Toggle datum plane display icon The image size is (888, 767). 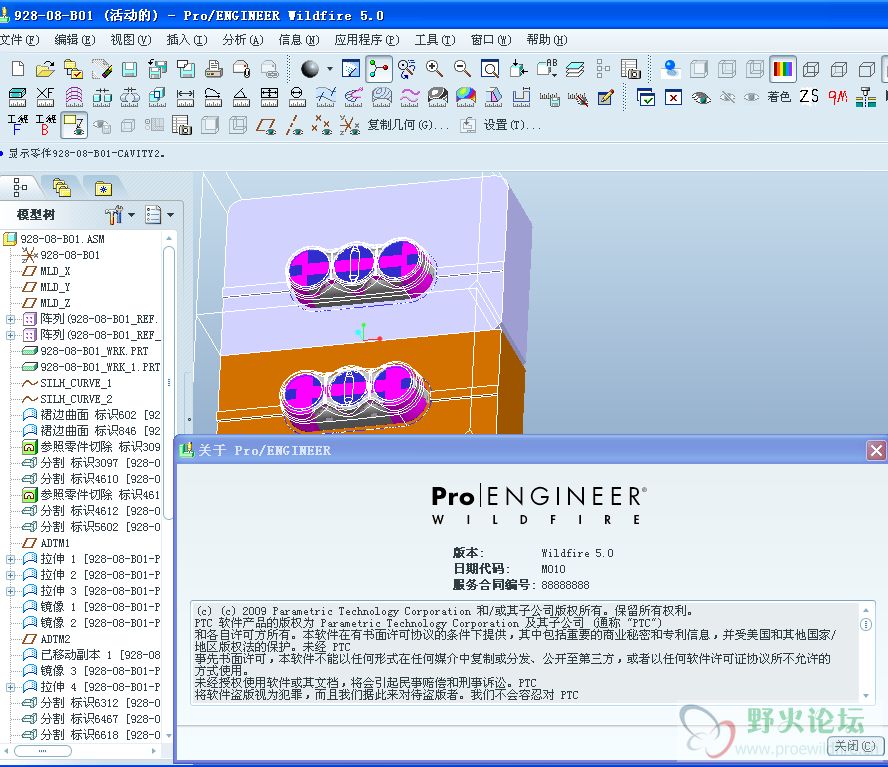[266, 125]
